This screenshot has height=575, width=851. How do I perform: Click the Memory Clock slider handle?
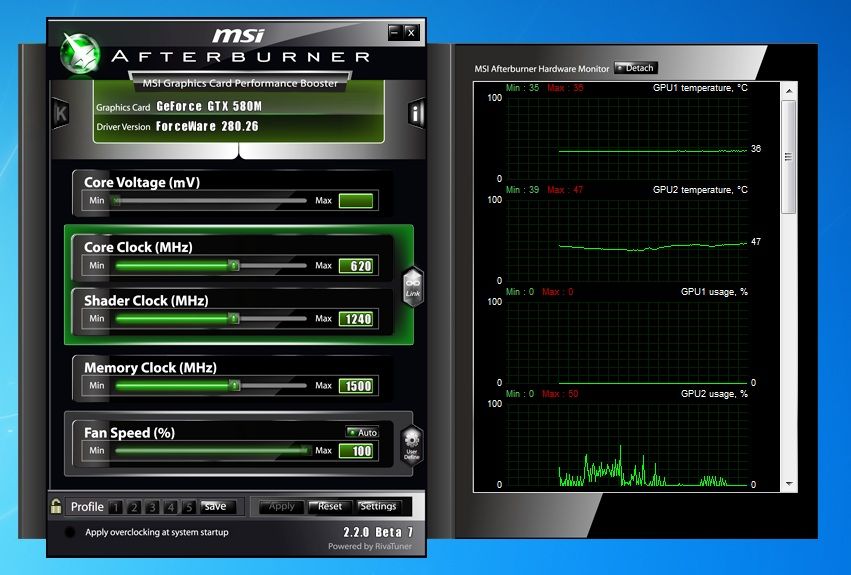coord(234,386)
